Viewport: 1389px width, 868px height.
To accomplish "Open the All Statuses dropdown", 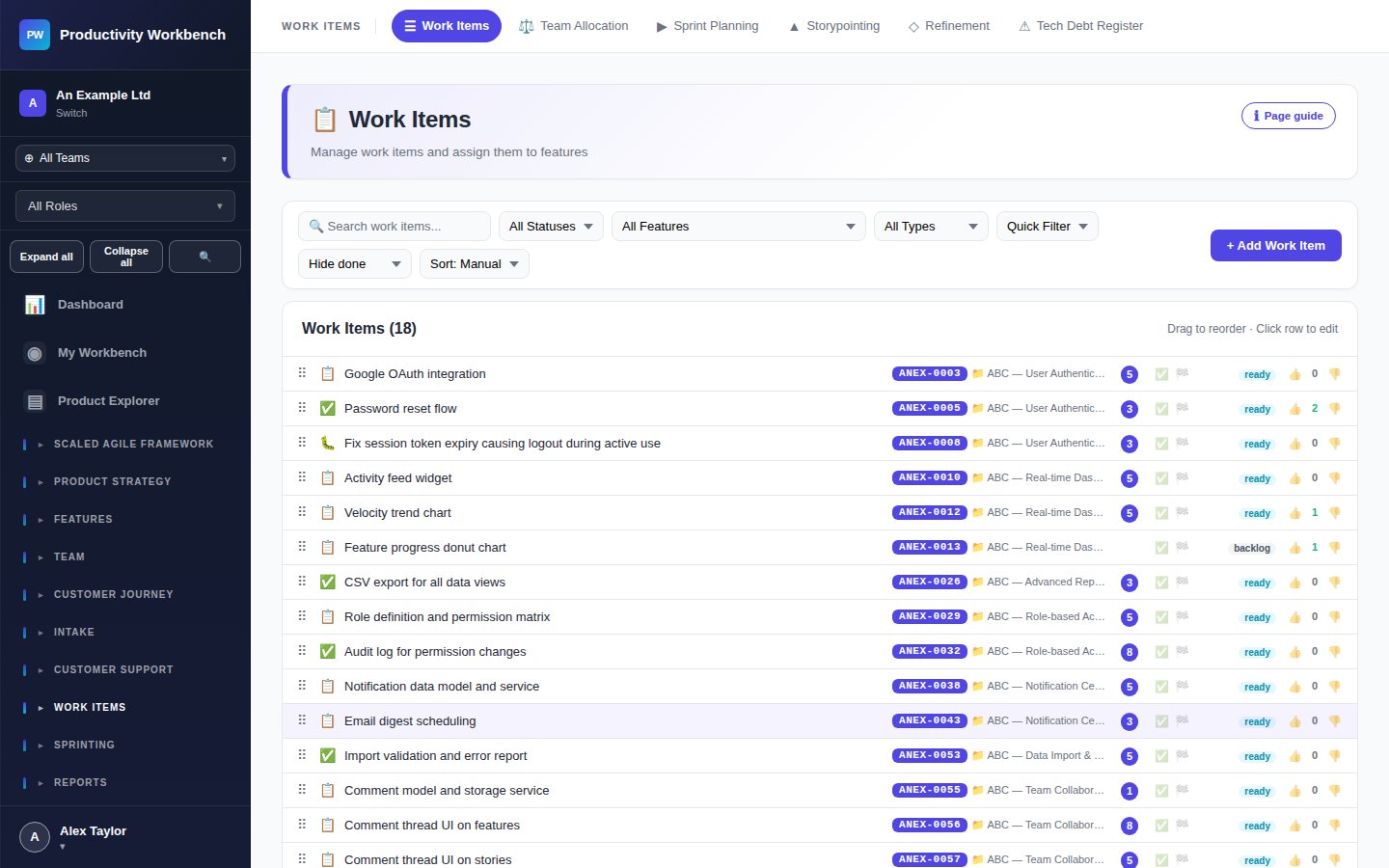I will [551, 227].
